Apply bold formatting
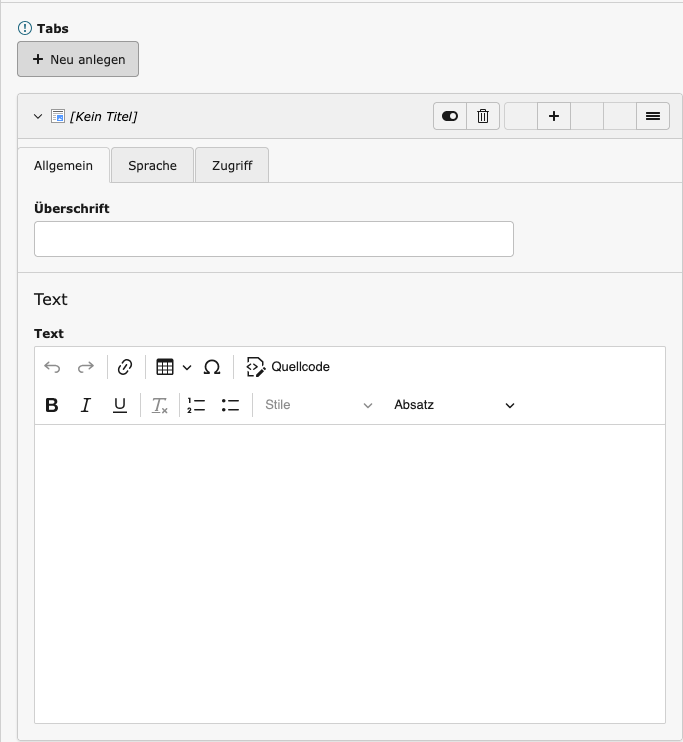The height and width of the screenshot is (742, 683). coord(52,405)
